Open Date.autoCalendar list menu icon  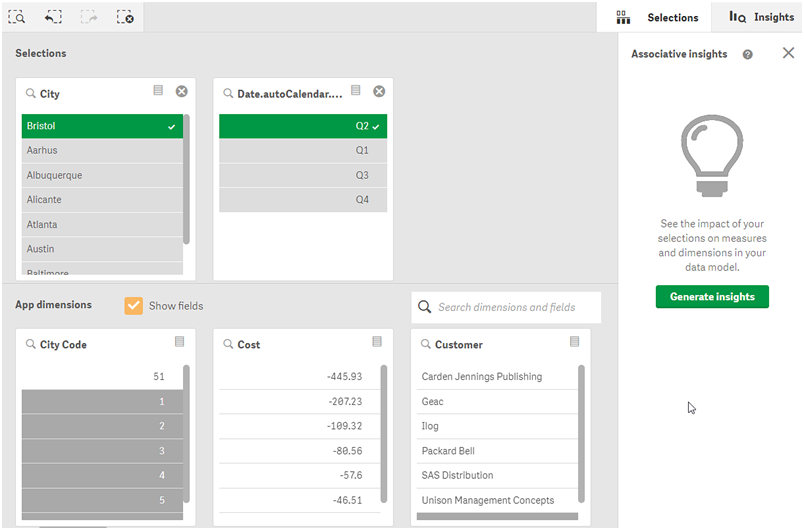click(356, 91)
